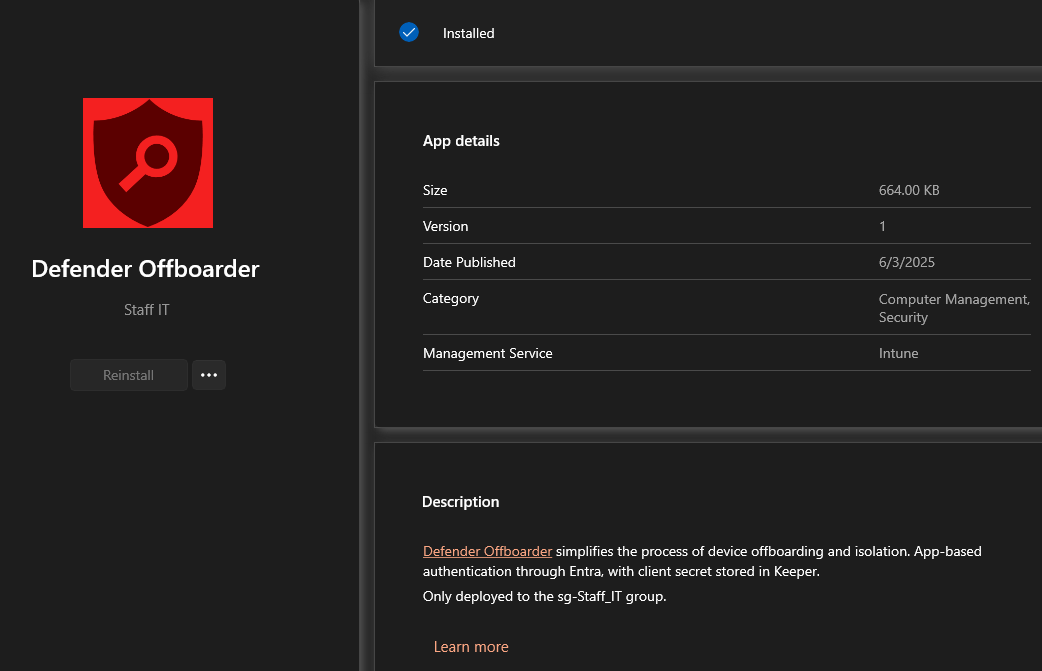Select the 664.00 KB size value
This screenshot has width=1042, height=671.
coord(908,190)
